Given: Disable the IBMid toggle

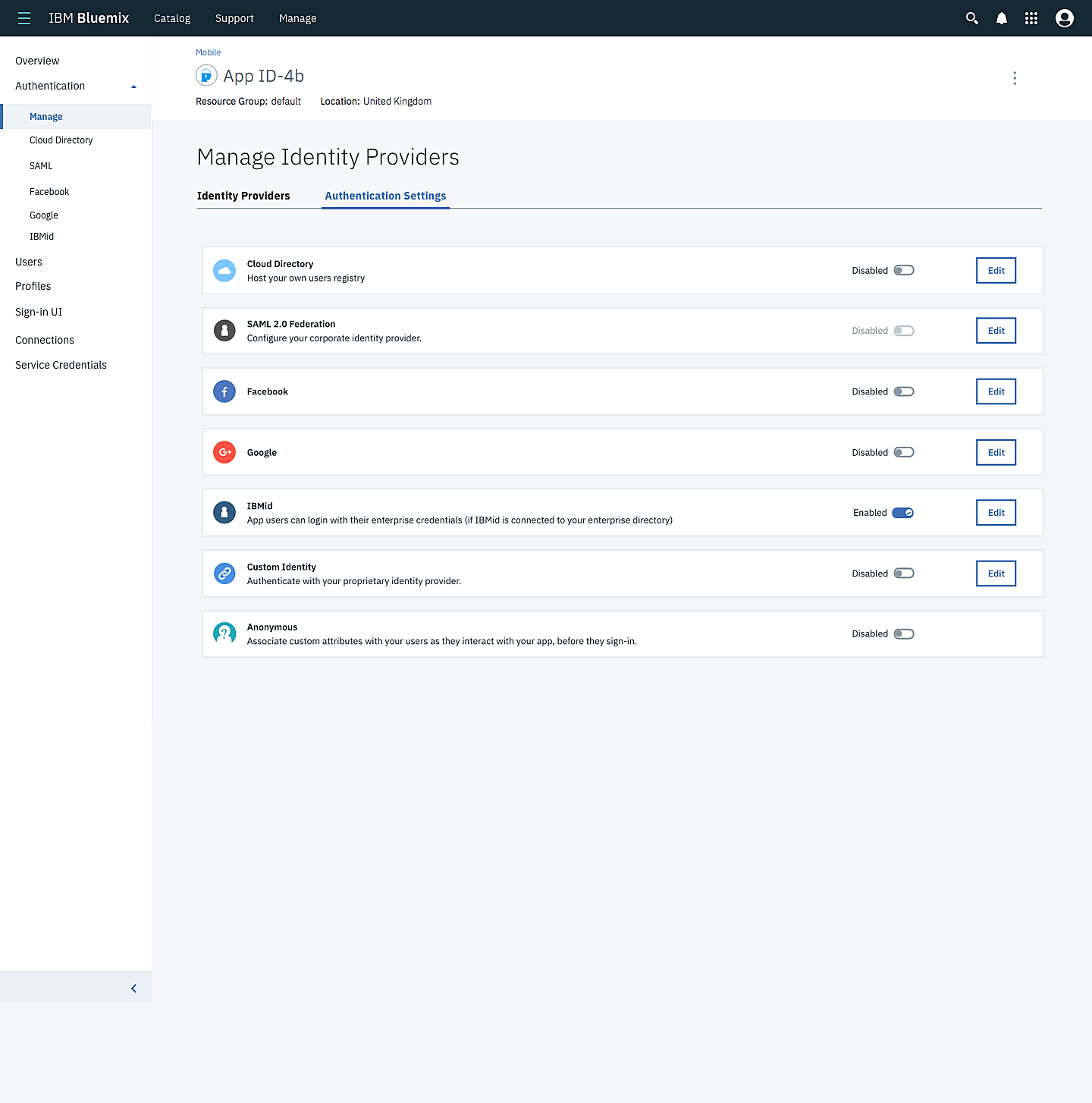Looking at the screenshot, I should tap(903, 513).
